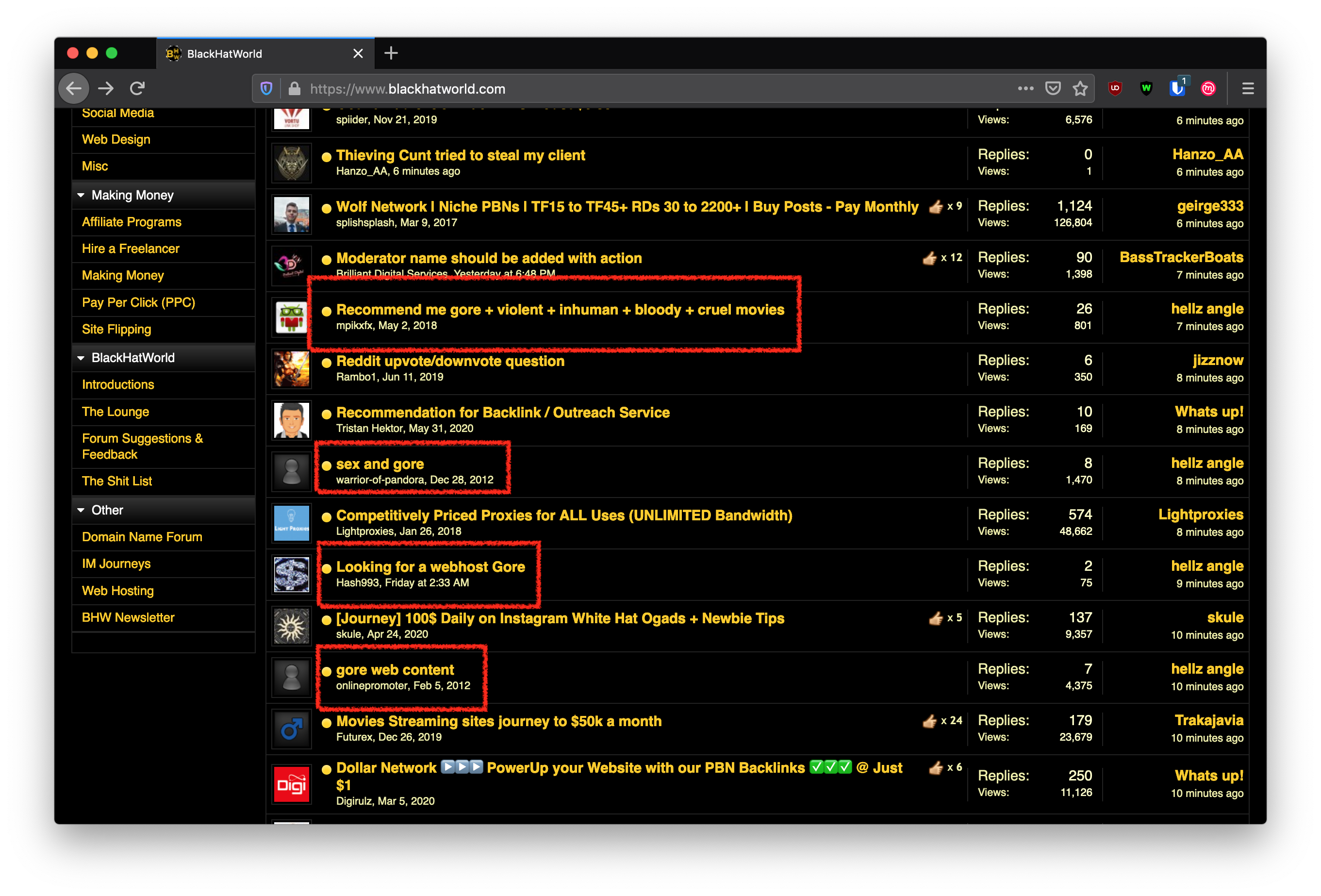Open Rambo1 avatar on Reddit thread
Screen dimensions: 1321x896
click(x=292, y=369)
